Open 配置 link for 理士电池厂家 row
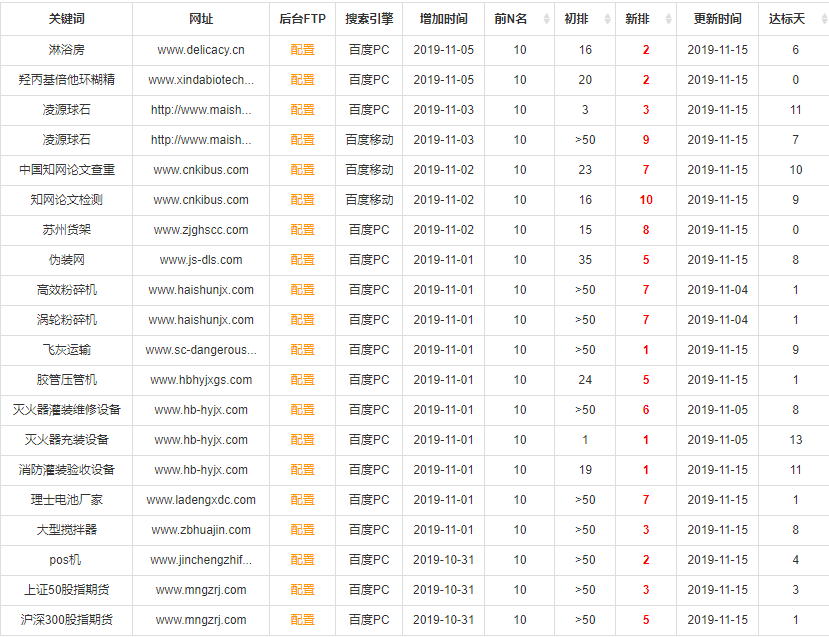Image resolution: width=829 pixels, height=637 pixels. tap(302, 500)
